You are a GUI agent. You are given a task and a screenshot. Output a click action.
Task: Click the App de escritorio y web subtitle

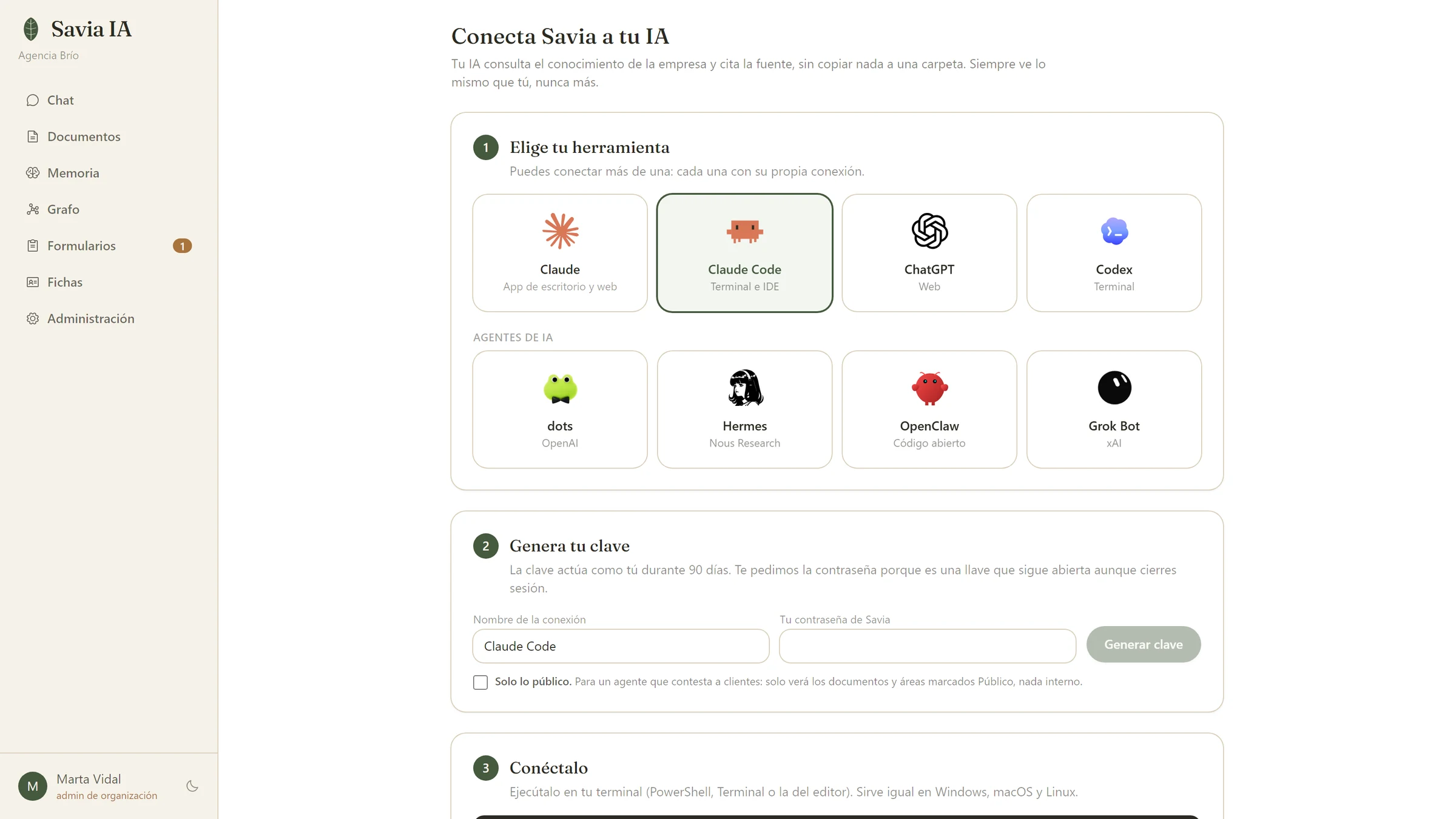tap(560, 286)
